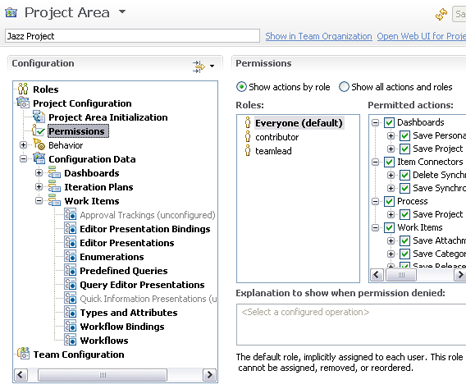Open Show in Team Organization link

point(319,36)
